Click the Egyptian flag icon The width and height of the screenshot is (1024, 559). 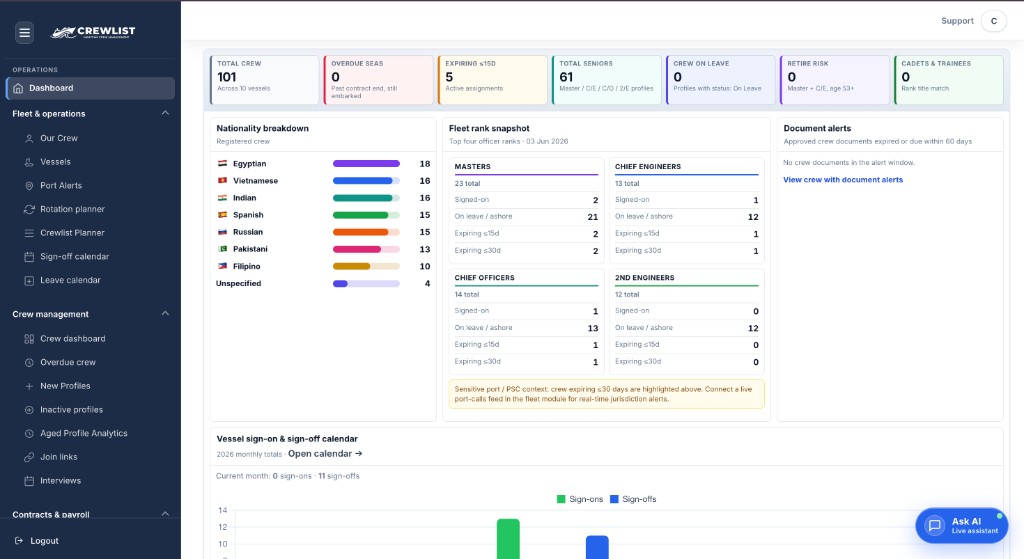click(x=222, y=164)
